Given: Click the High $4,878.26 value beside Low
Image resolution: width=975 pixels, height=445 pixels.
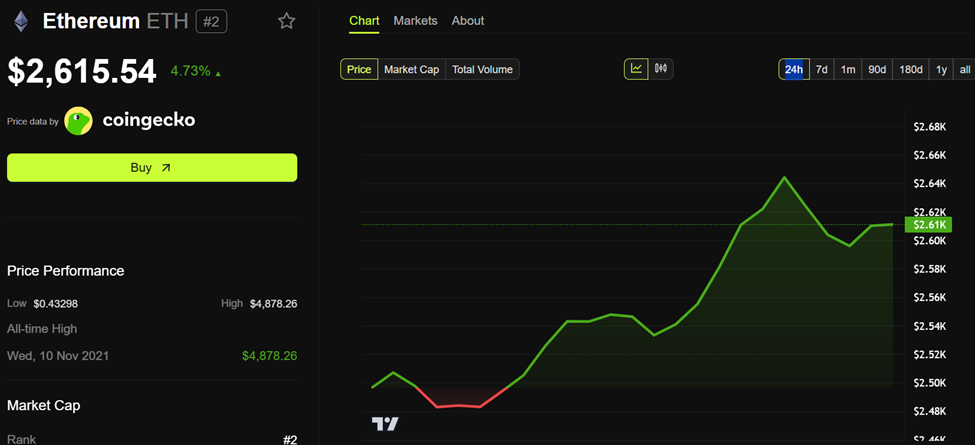Looking at the screenshot, I should (x=274, y=304).
